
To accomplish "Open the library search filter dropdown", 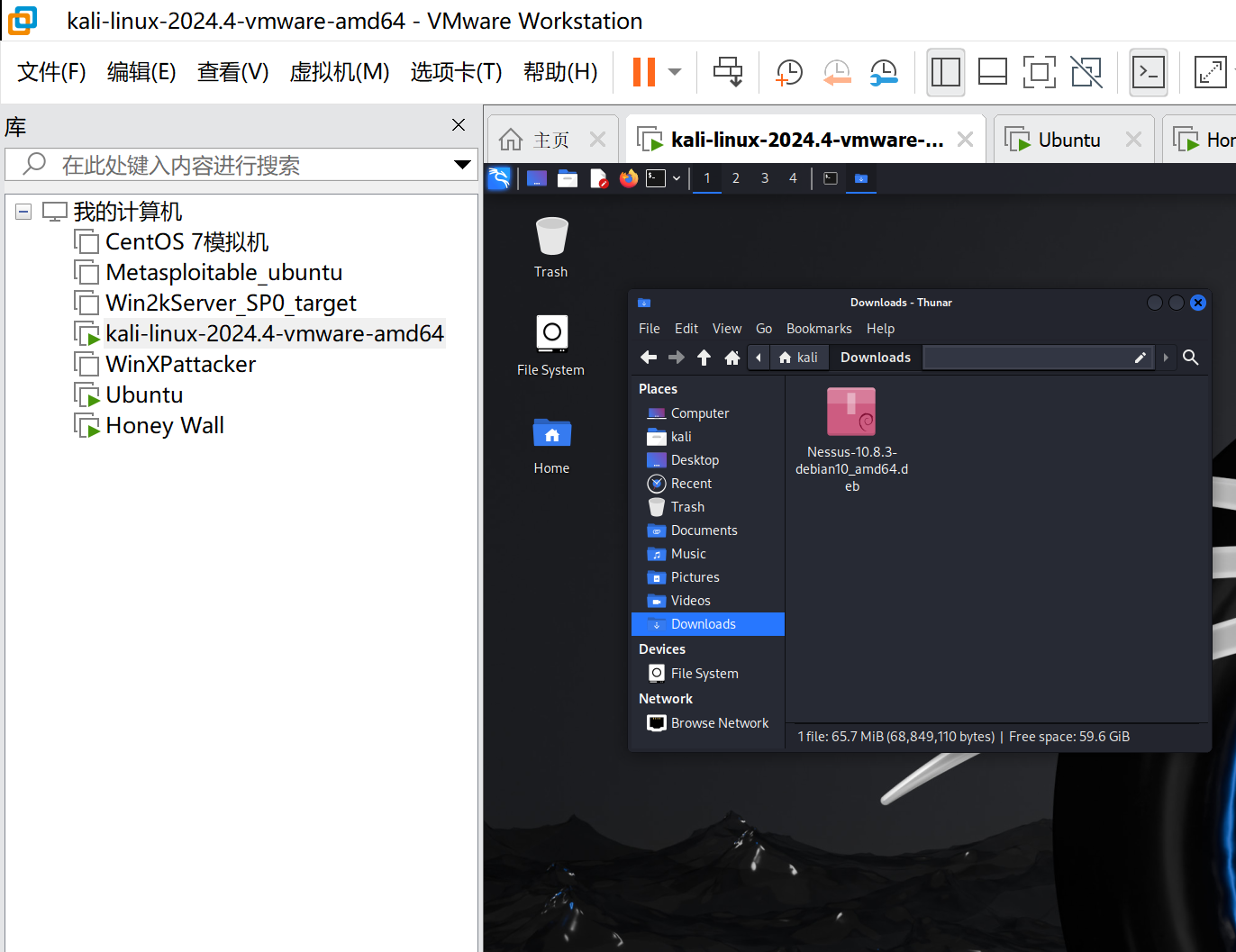I will coord(462,165).
